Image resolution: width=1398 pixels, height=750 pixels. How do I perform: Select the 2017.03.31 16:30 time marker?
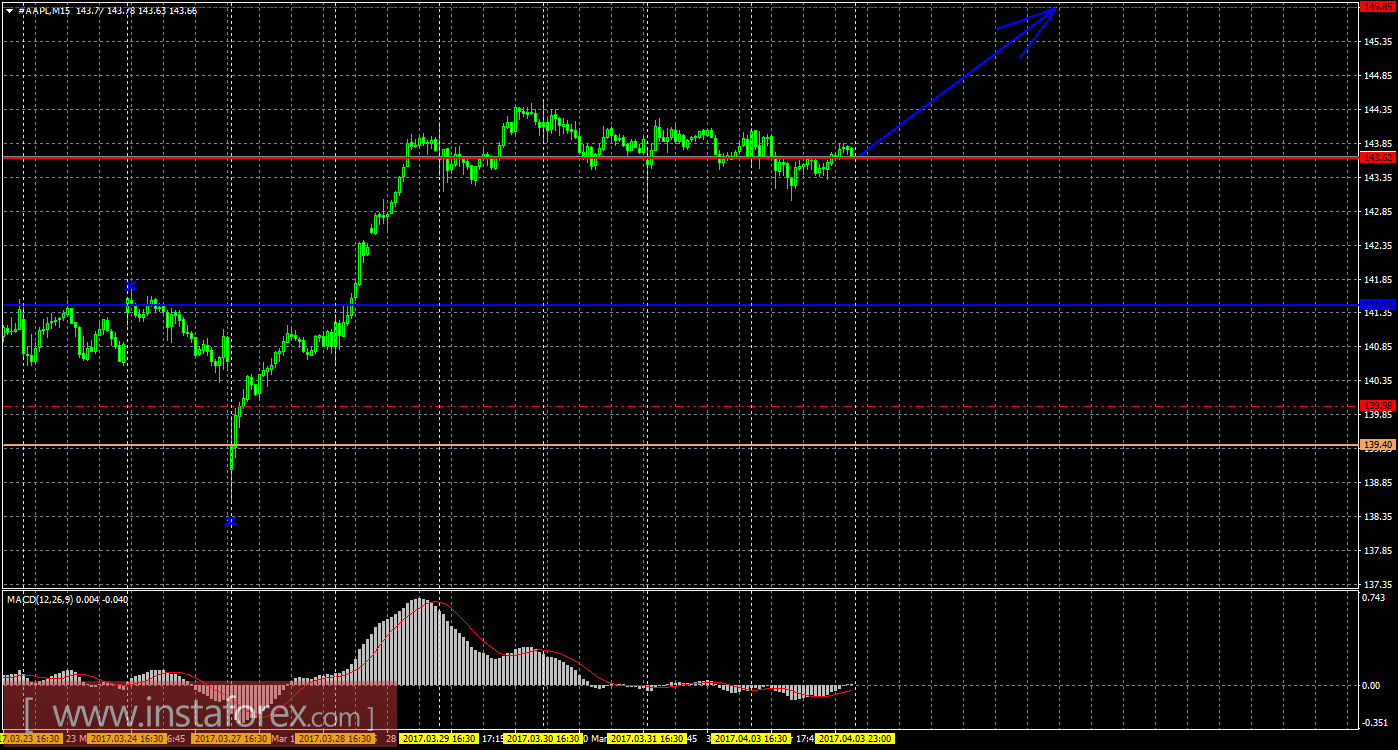(x=647, y=739)
